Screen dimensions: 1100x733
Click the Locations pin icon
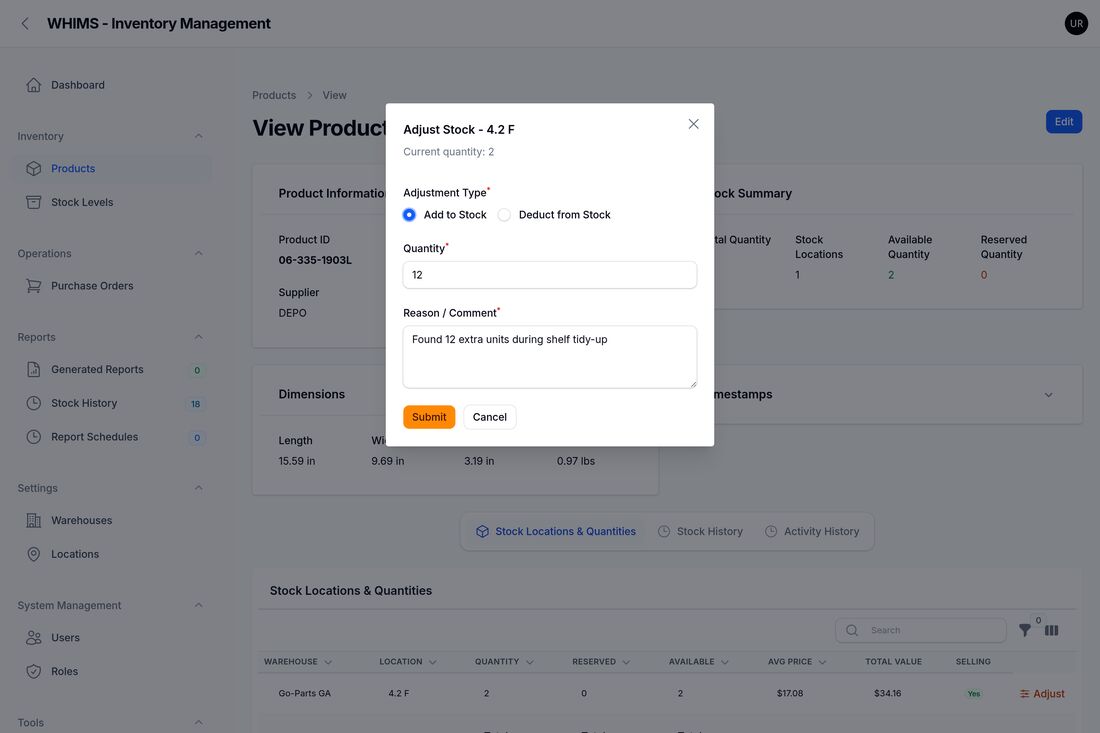coord(34,554)
